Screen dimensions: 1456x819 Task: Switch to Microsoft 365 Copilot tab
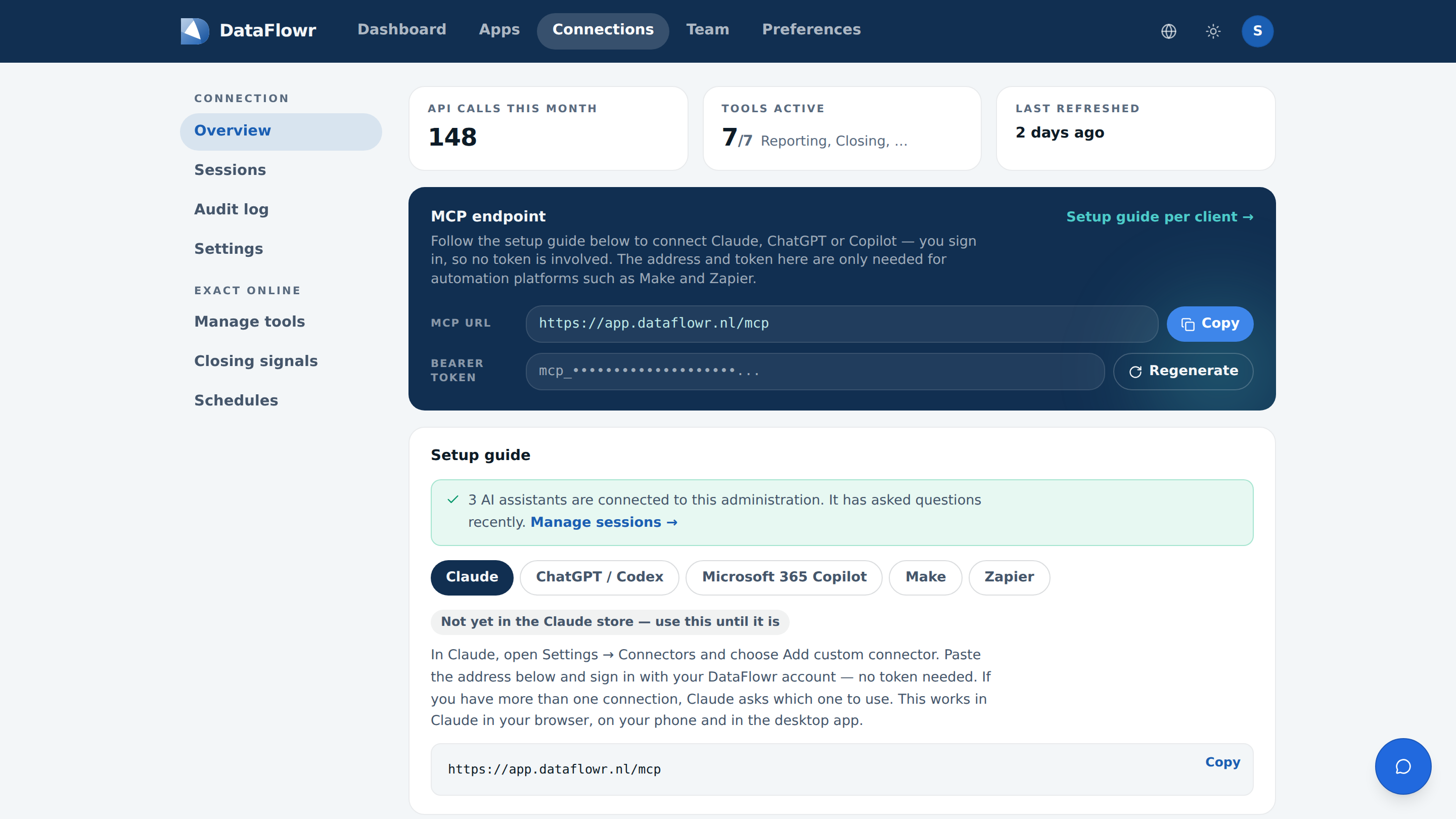[x=784, y=578]
